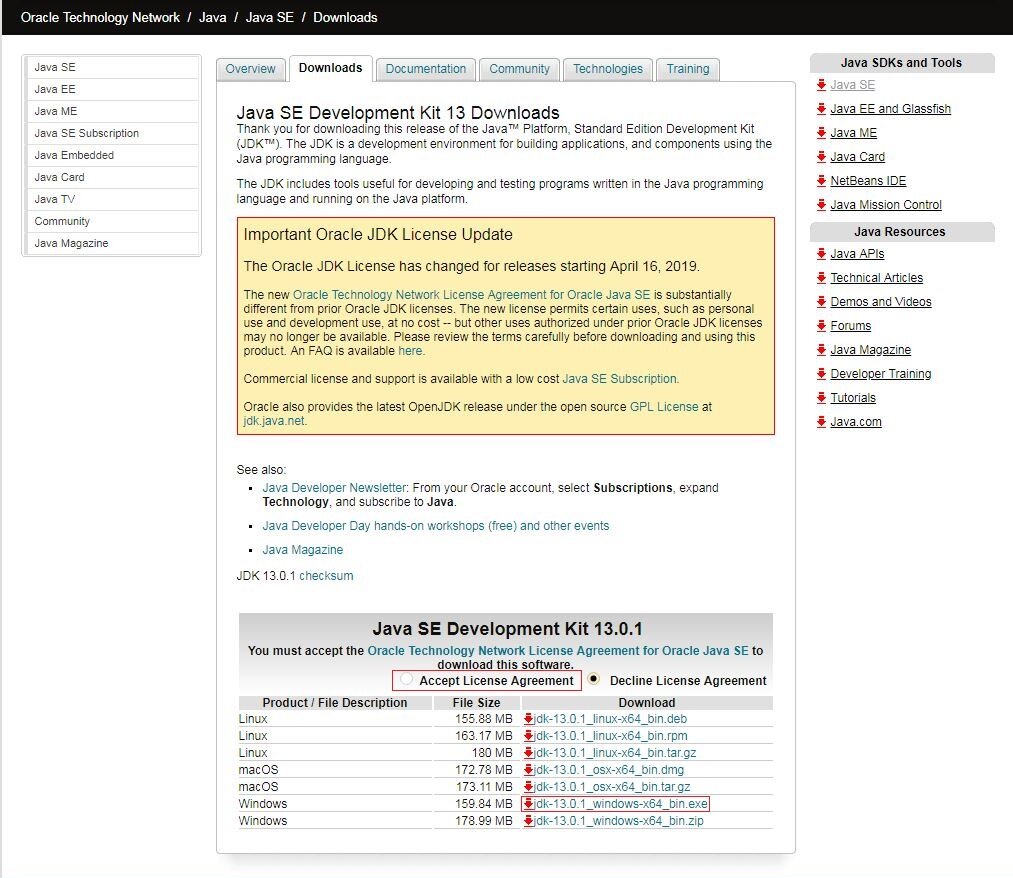Click the red download icon beside Java SE
Screen dimensions: 1013x878
coord(821,85)
